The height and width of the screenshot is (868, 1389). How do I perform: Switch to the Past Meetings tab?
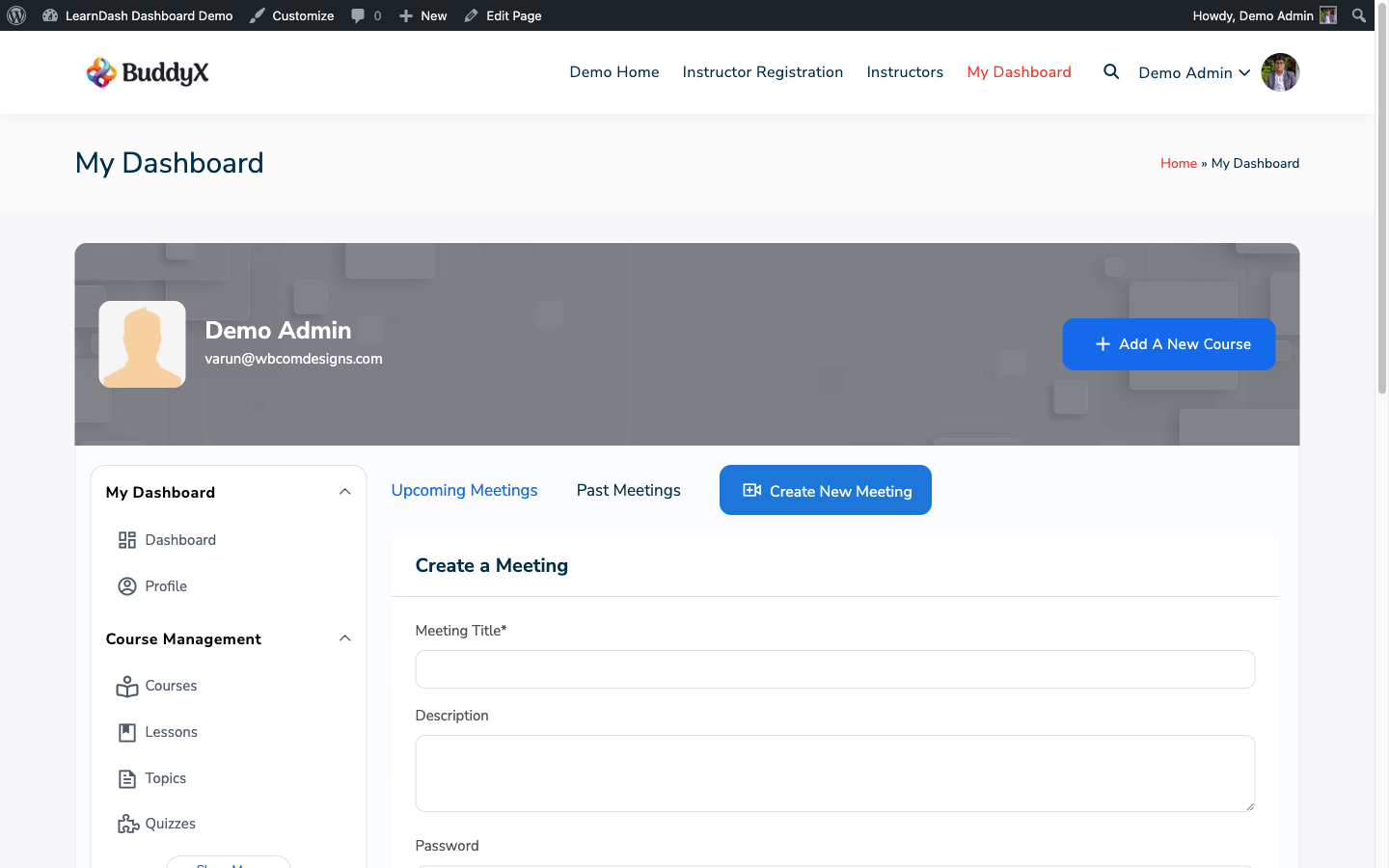tap(628, 490)
